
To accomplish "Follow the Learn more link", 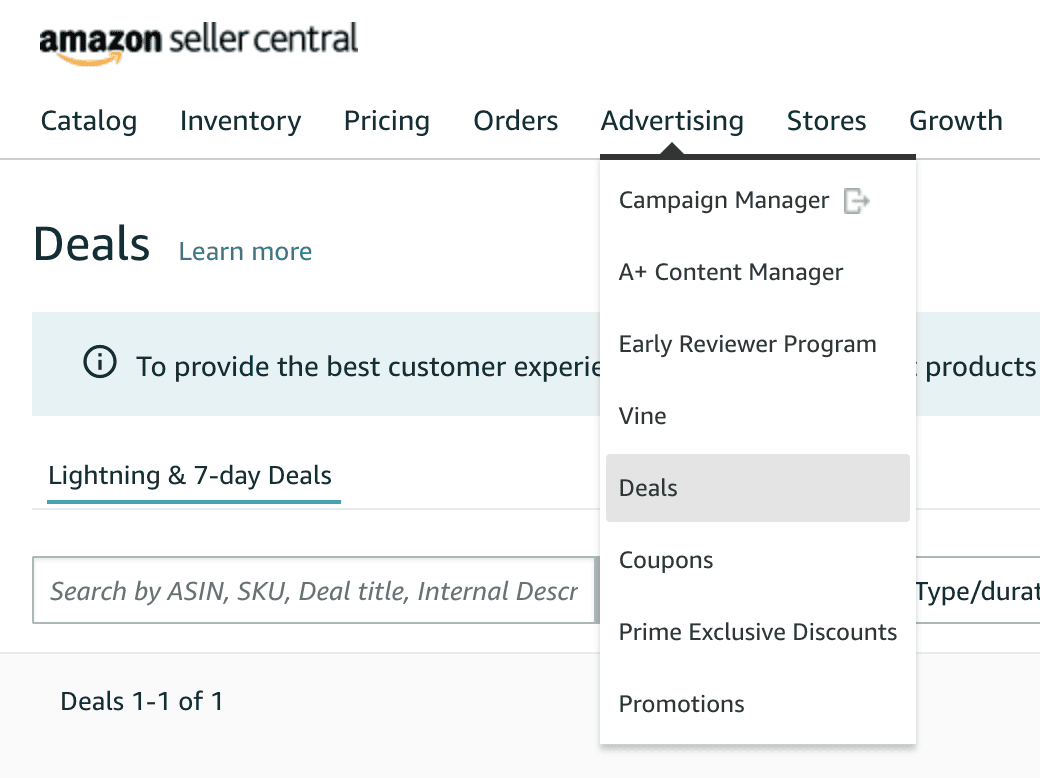I will (245, 251).
